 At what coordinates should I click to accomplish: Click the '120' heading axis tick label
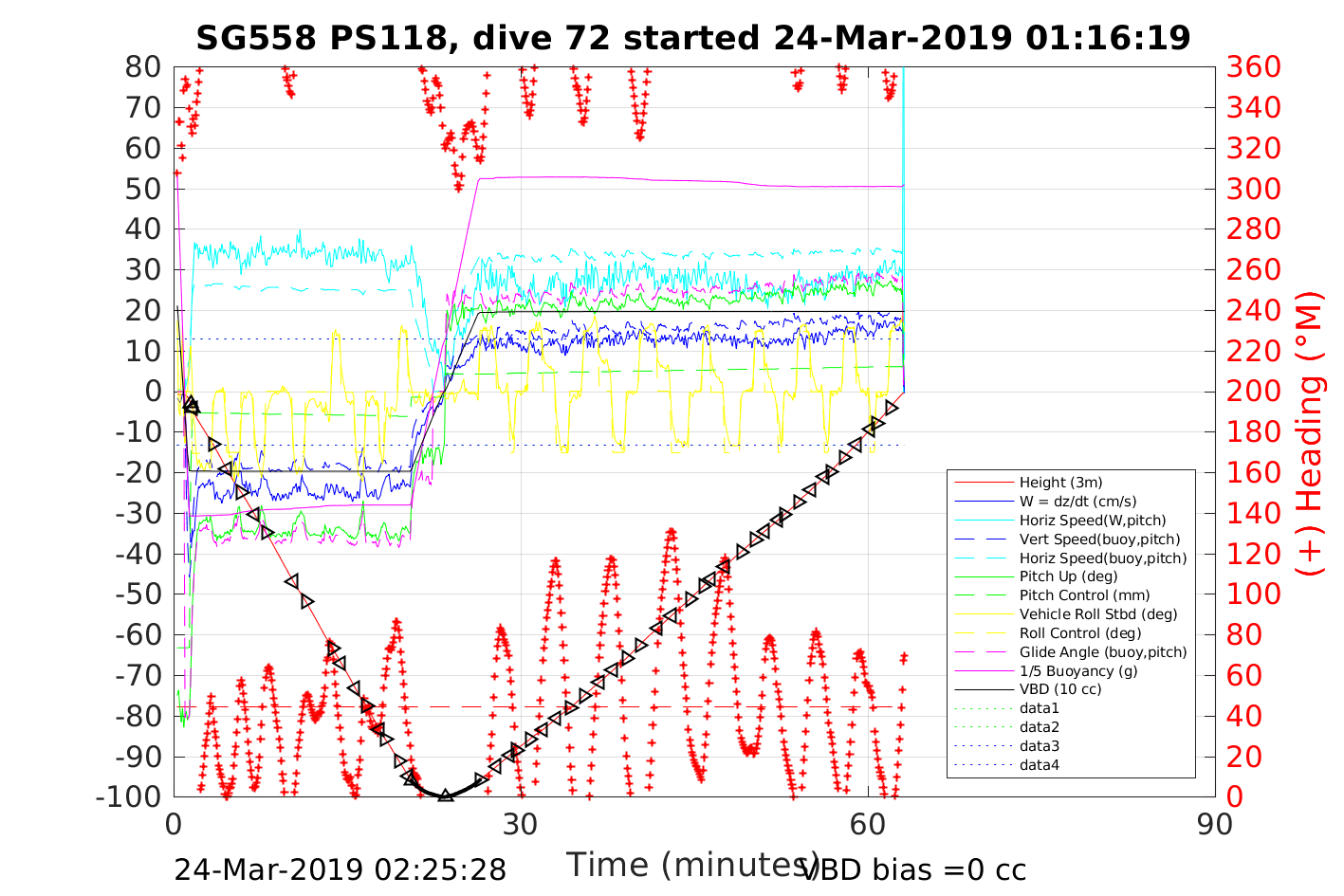1254,554
